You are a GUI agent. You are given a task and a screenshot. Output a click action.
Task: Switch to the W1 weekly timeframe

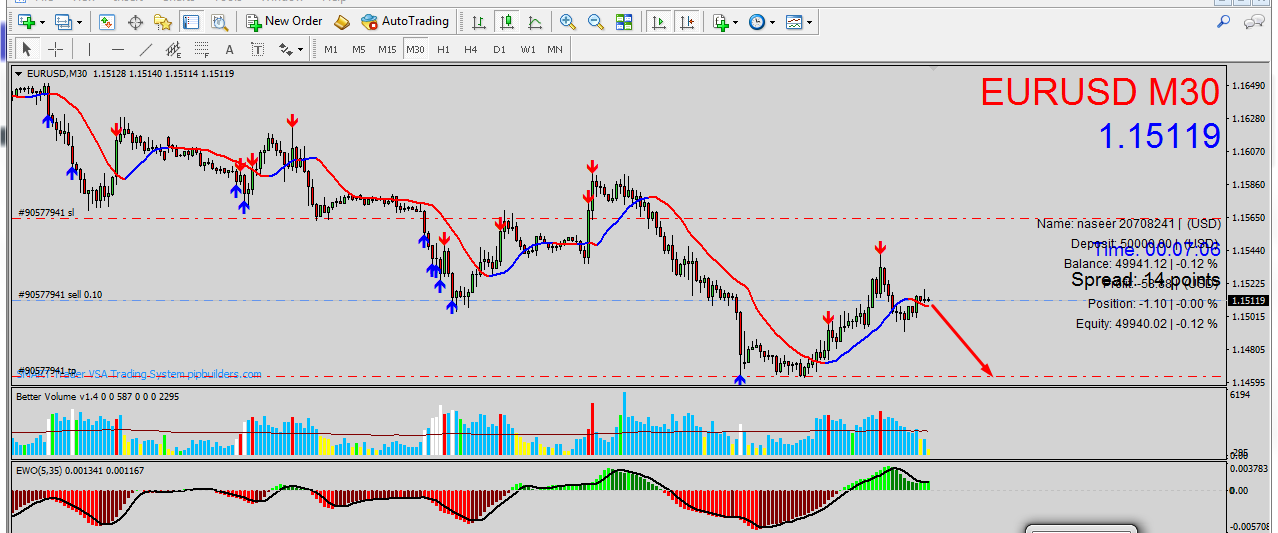click(x=527, y=49)
